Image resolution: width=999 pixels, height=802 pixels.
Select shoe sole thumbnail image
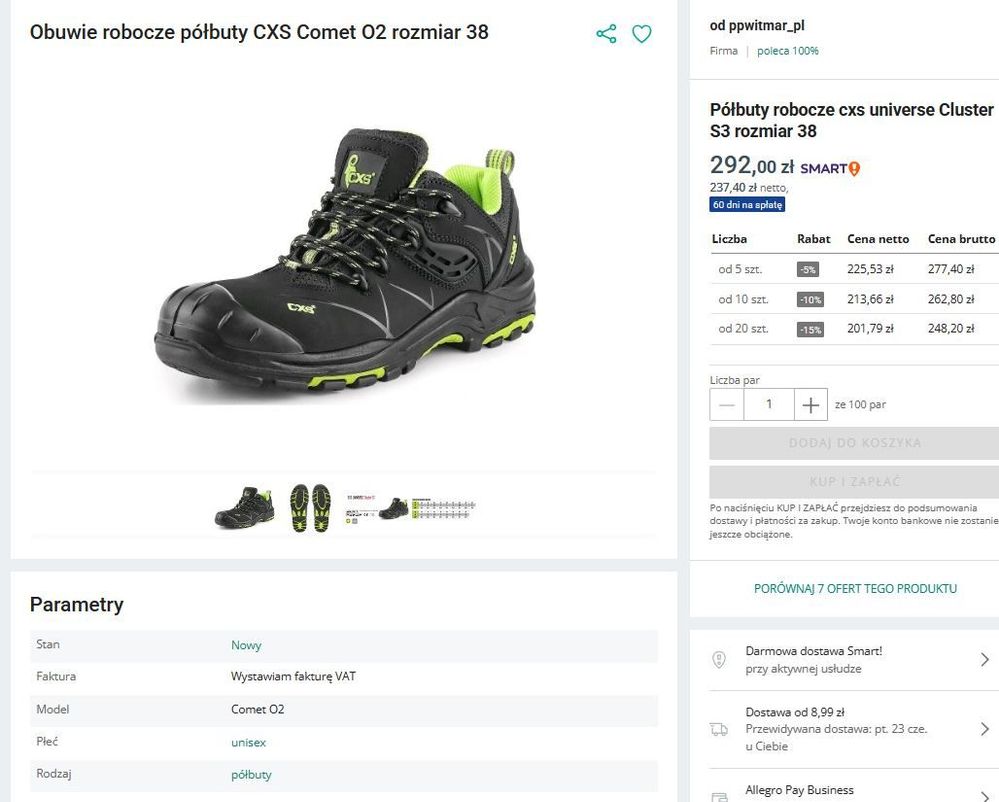coord(309,507)
